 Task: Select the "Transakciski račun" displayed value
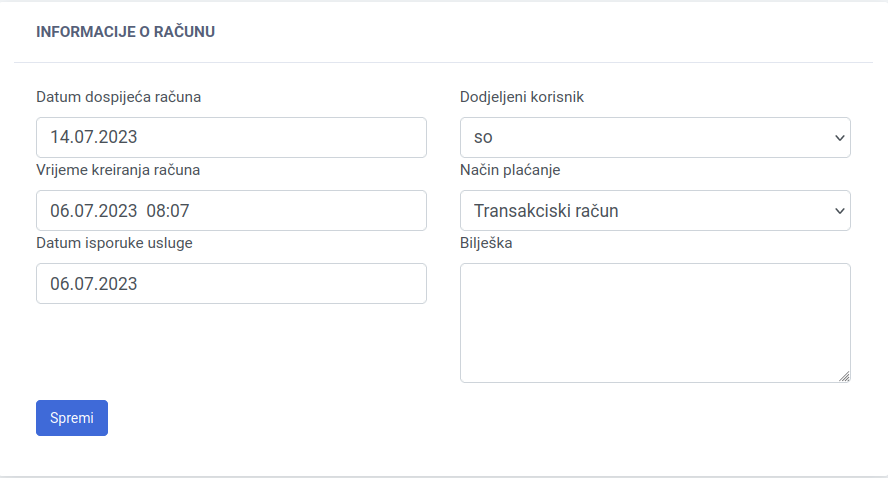[546, 211]
